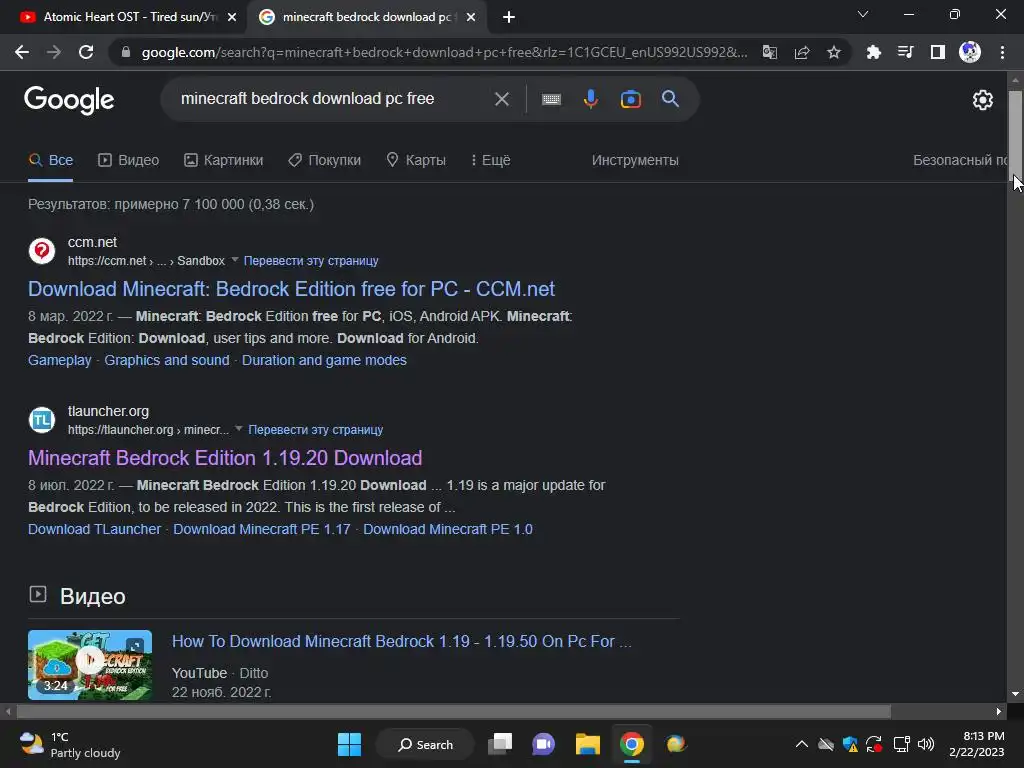1024x768 pixels.
Task: Click the scroll down arrow
Action: point(1015,694)
